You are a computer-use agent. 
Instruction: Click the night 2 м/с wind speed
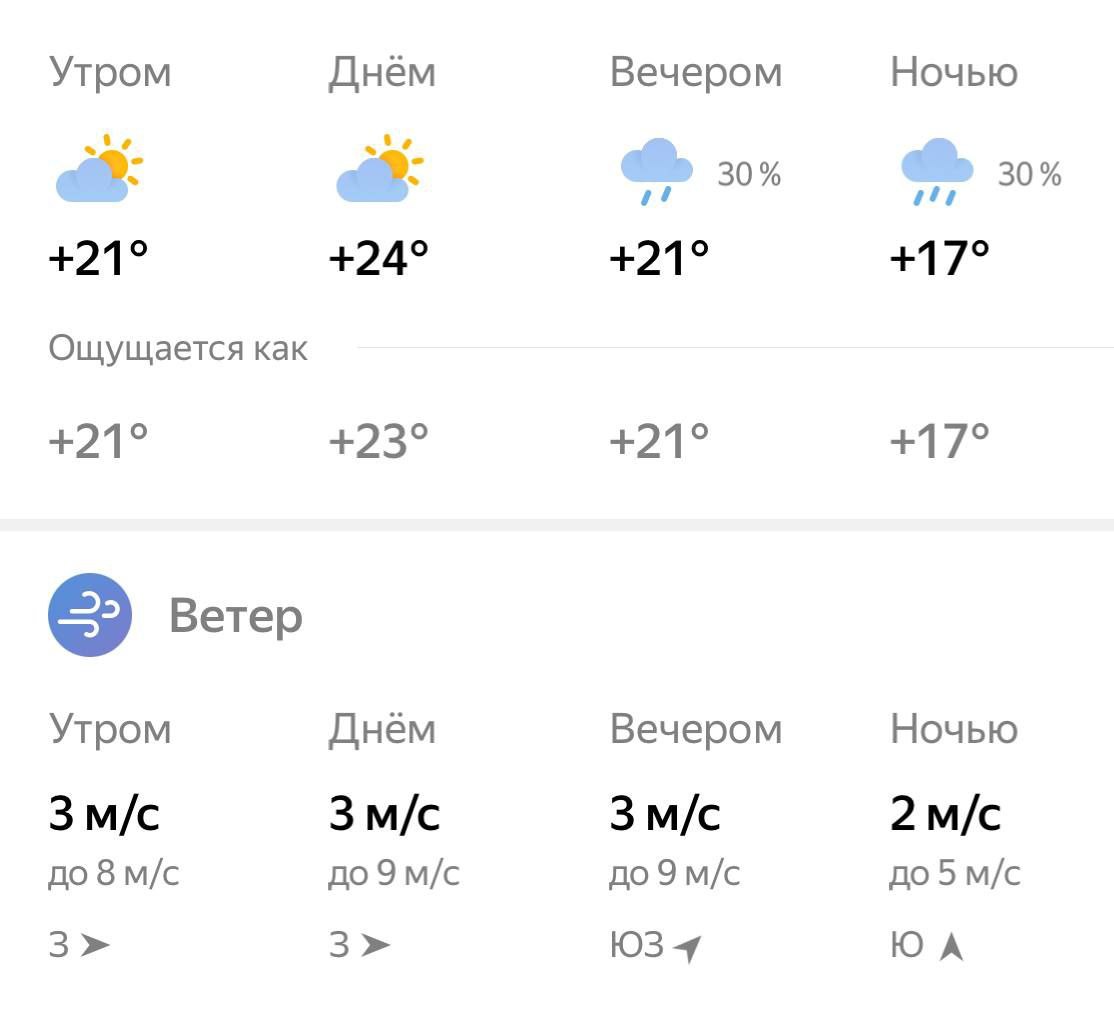click(x=945, y=814)
